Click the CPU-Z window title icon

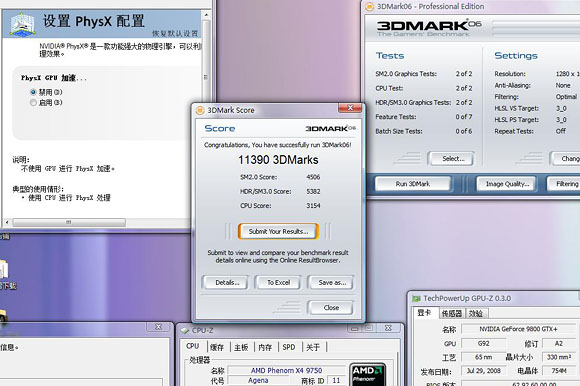coord(185,331)
